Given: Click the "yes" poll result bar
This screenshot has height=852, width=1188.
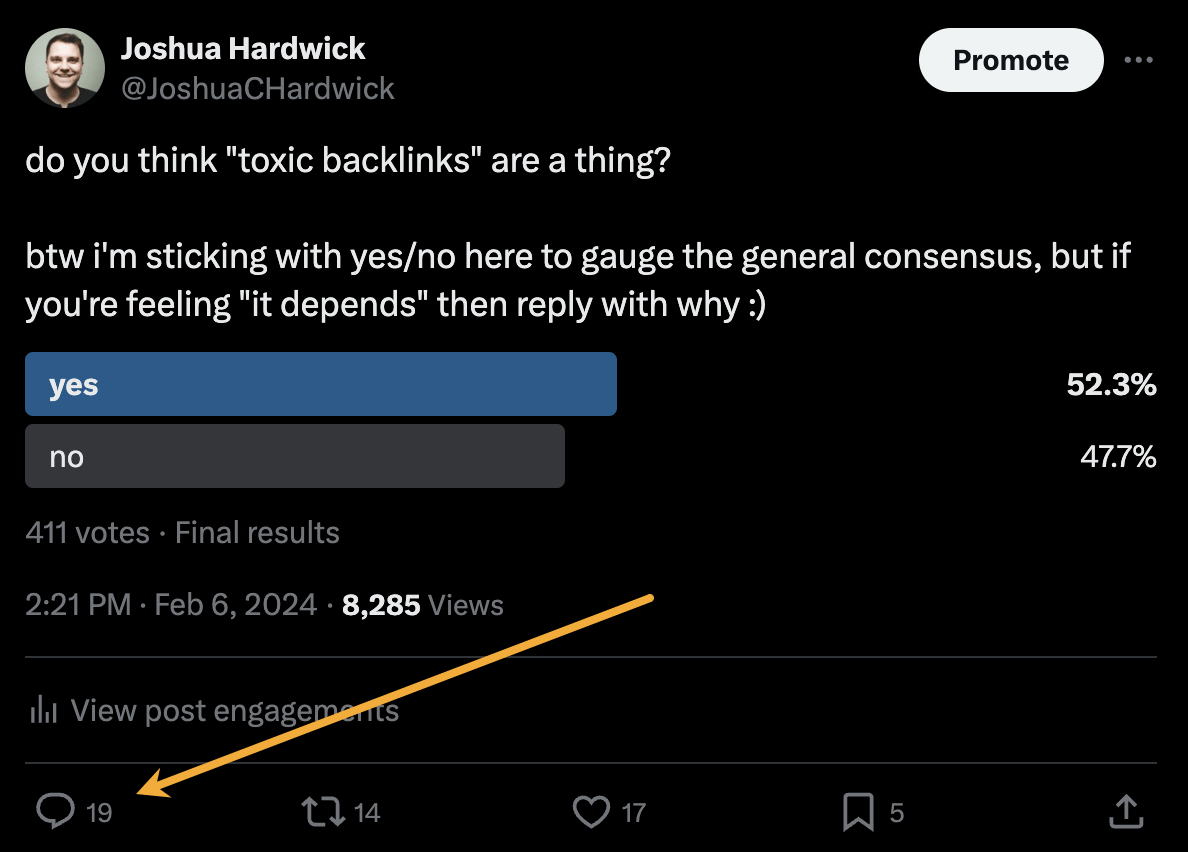Looking at the screenshot, I should click(x=320, y=384).
